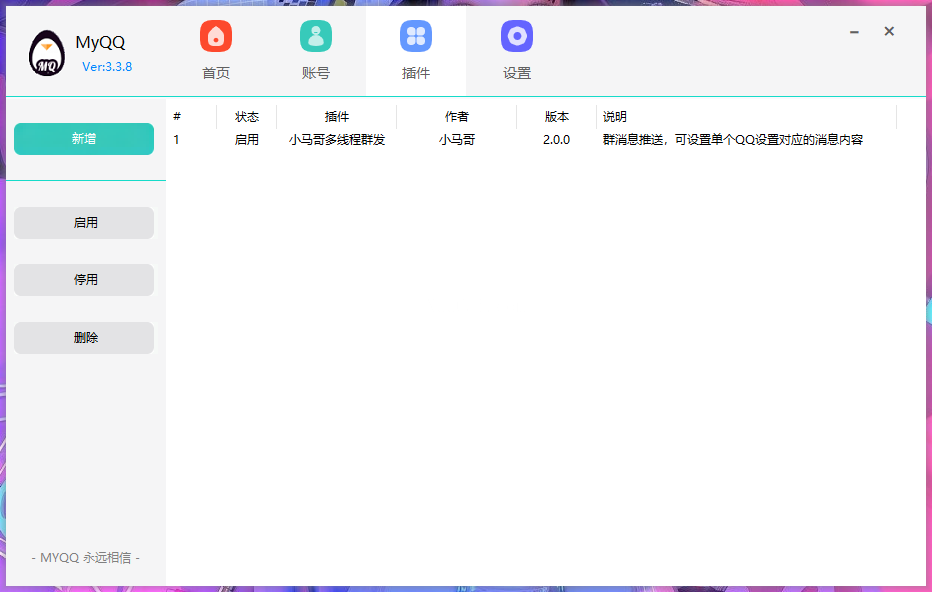Click the 新增 add plugin button
Screen dimensions: 932x592
(x=84, y=139)
